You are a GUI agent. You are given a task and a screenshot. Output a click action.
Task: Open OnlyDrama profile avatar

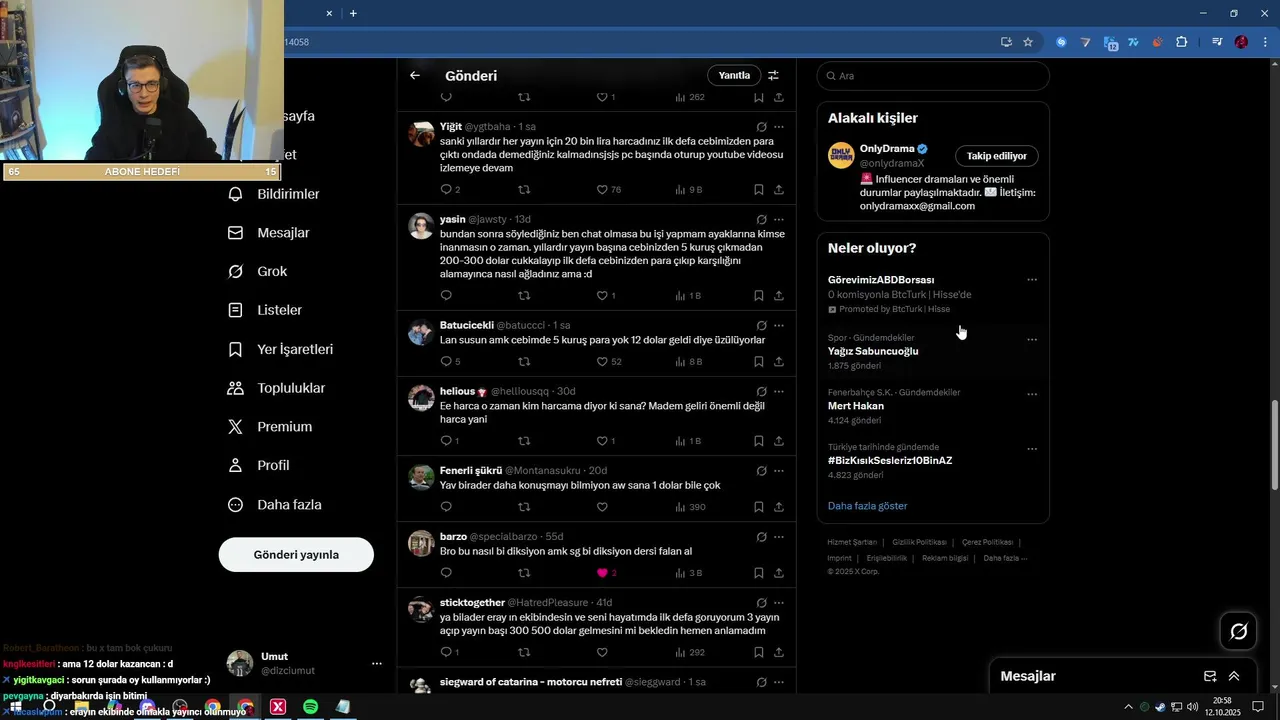(841, 155)
